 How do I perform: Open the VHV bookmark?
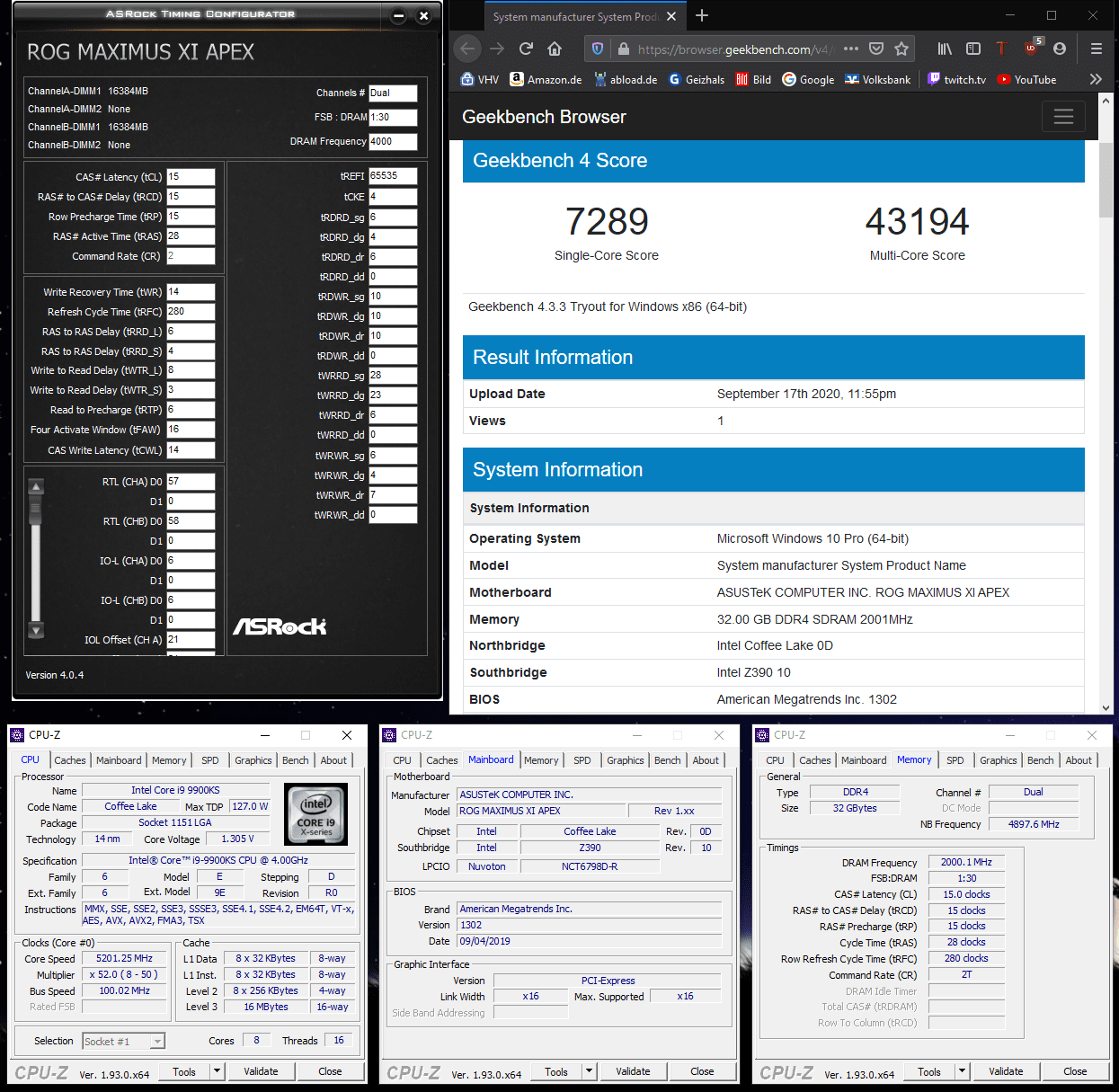click(480, 79)
